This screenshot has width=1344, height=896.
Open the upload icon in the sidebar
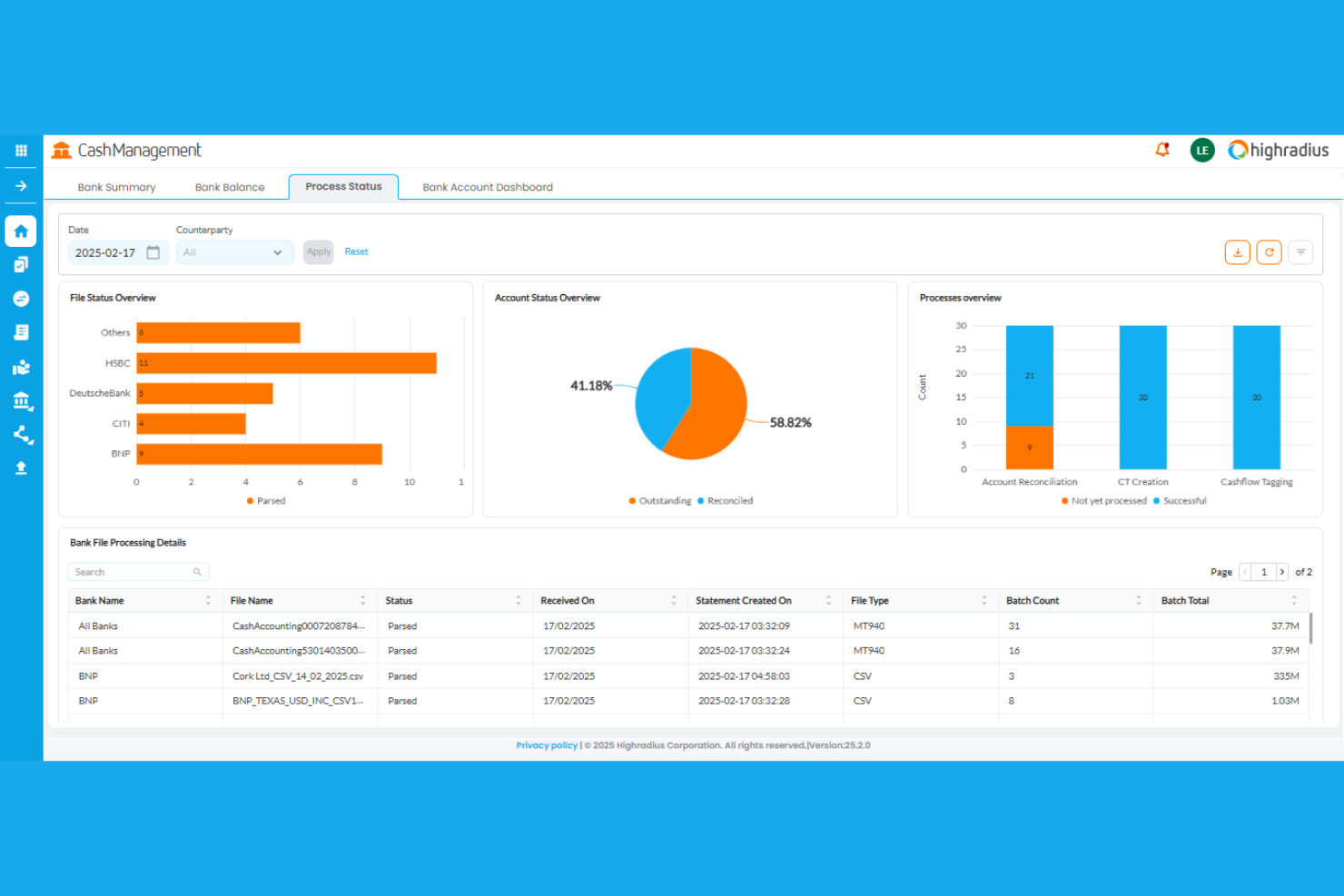point(20,467)
